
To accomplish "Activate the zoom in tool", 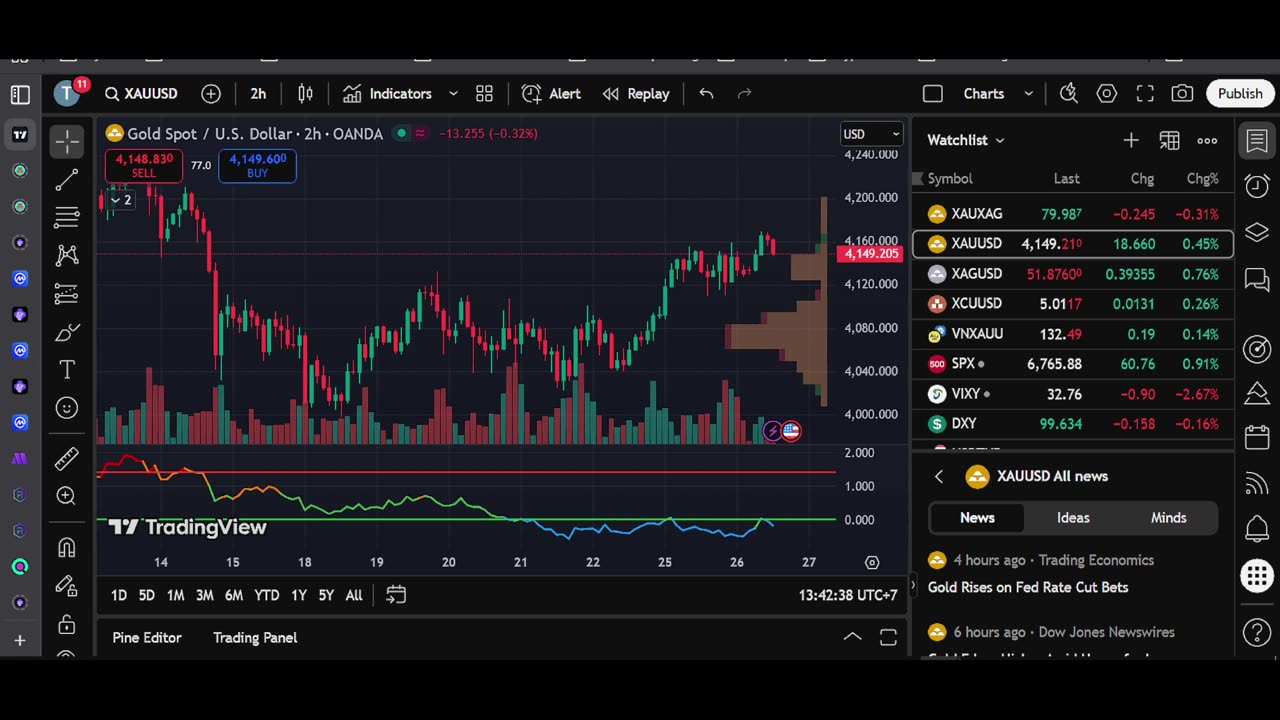I will [x=67, y=496].
